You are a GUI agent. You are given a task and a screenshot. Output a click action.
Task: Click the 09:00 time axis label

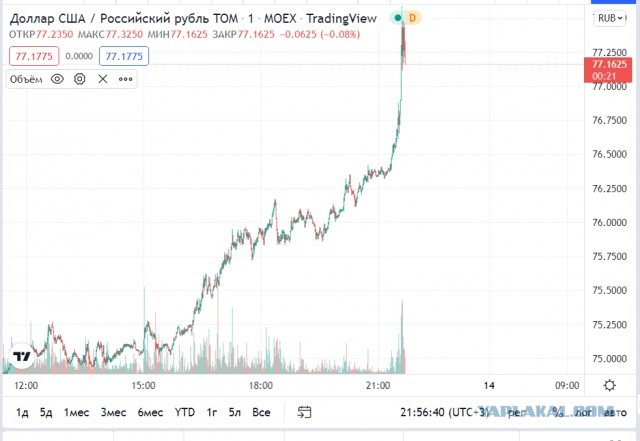point(567,385)
